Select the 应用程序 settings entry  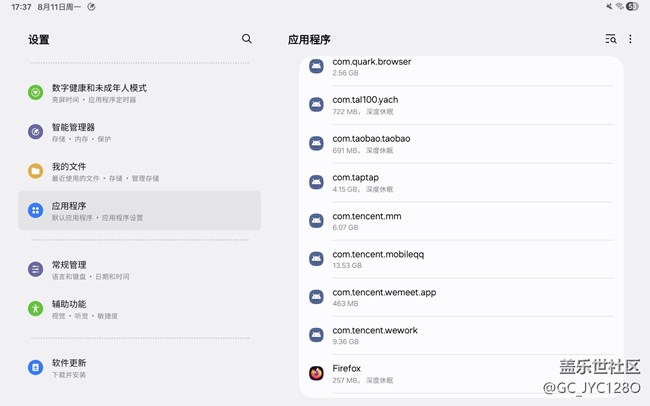(x=139, y=210)
